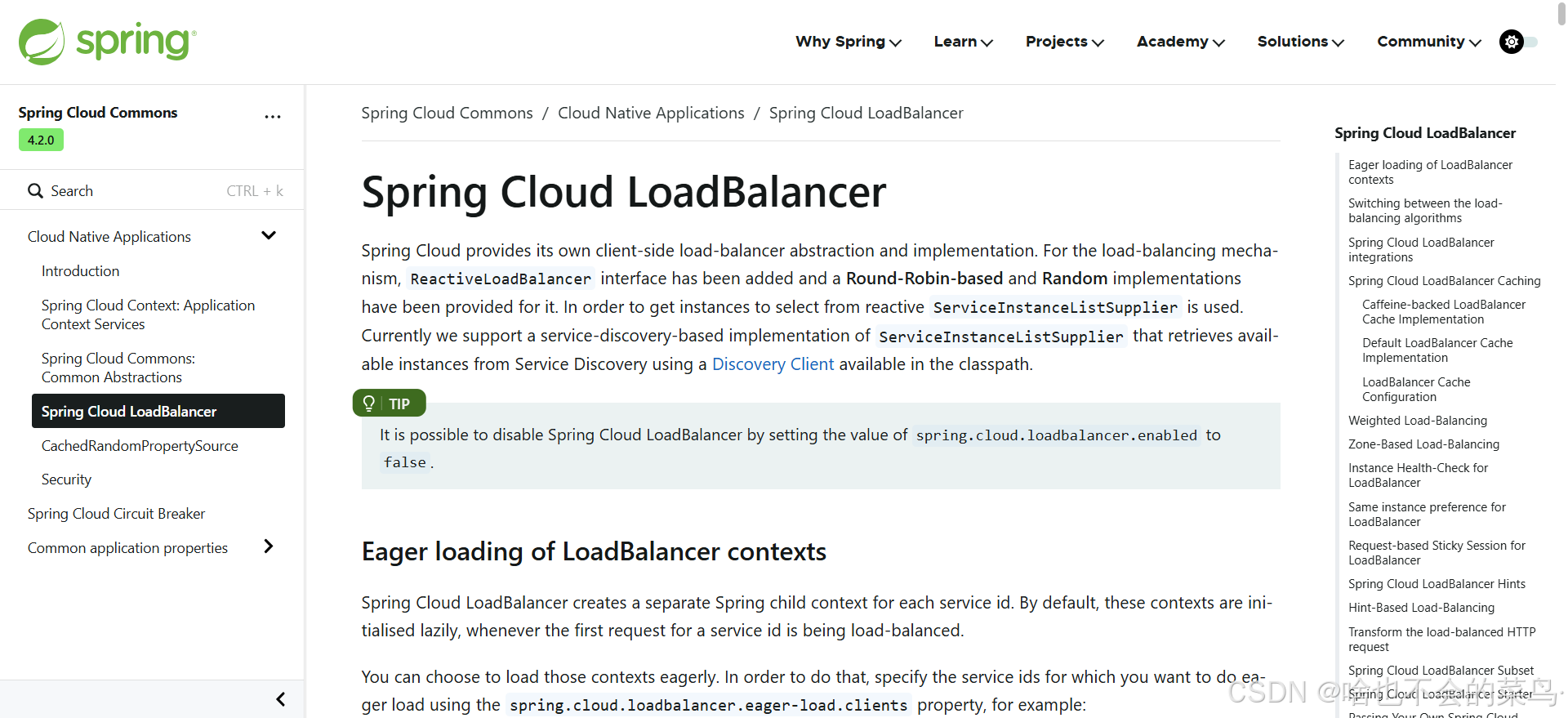This screenshot has width=1568, height=718.
Task: Toggle dark mode theme switch
Action: [1518, 42]
